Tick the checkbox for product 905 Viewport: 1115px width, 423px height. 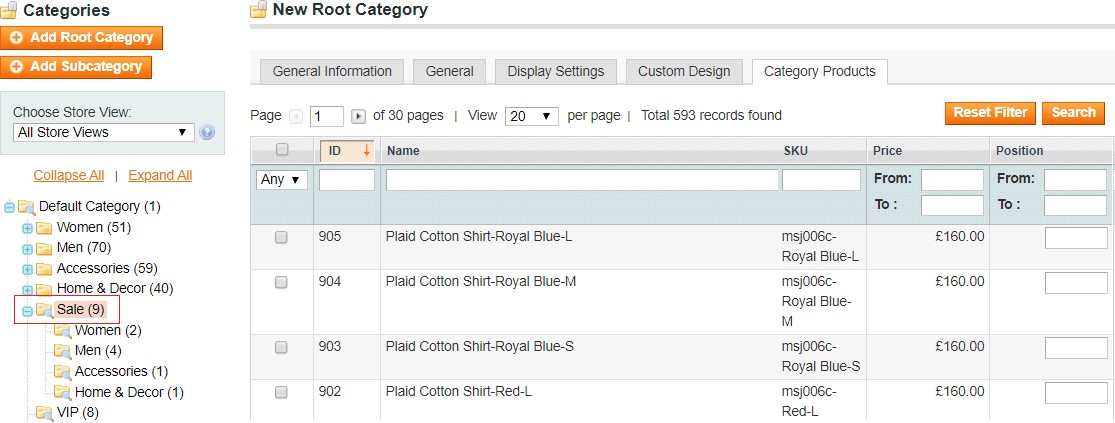coord(281,237)
